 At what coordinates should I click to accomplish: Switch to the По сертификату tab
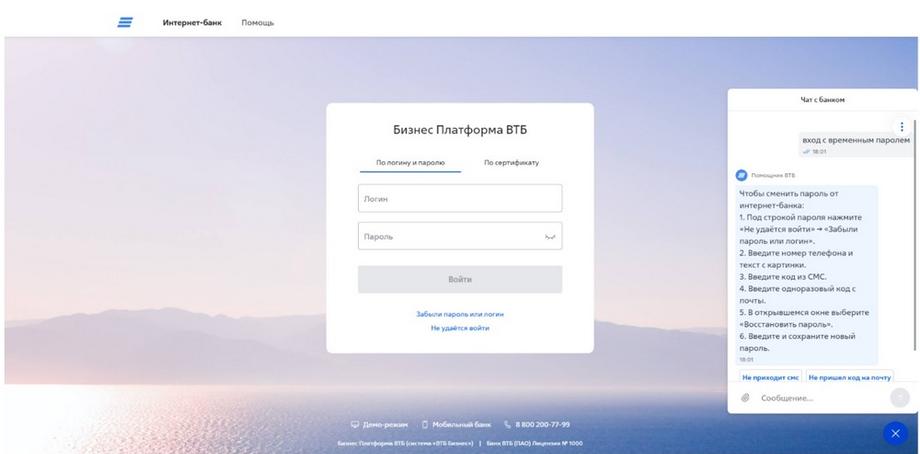click(x=511, y=162)
